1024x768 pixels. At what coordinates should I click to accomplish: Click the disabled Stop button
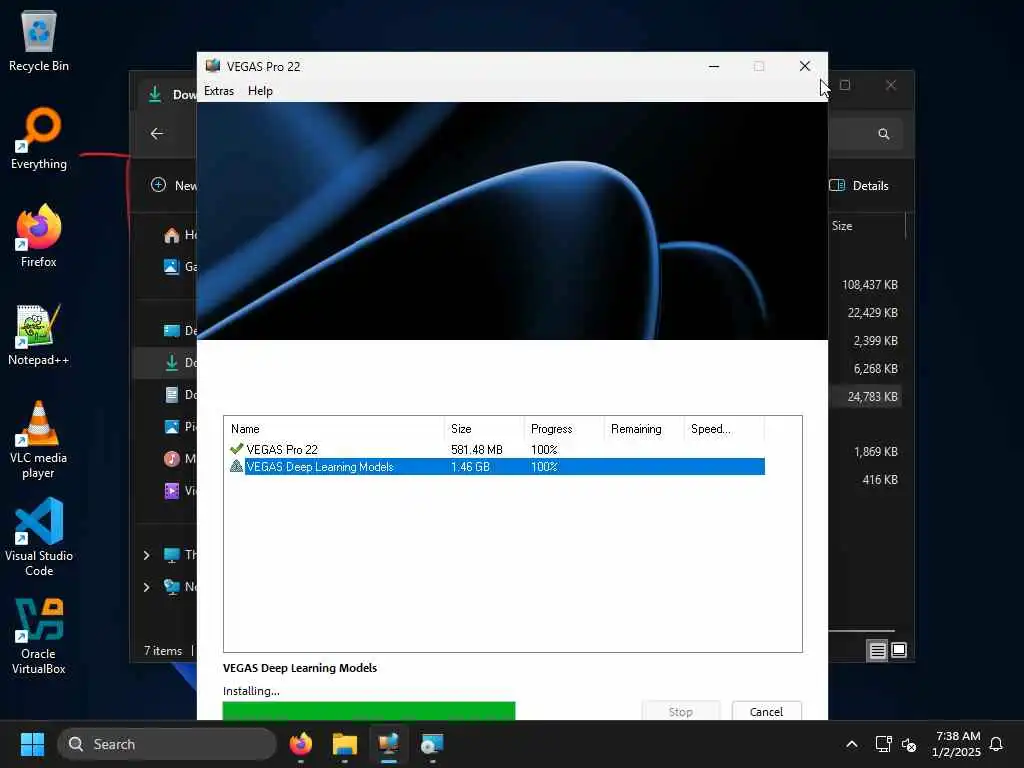680,711
